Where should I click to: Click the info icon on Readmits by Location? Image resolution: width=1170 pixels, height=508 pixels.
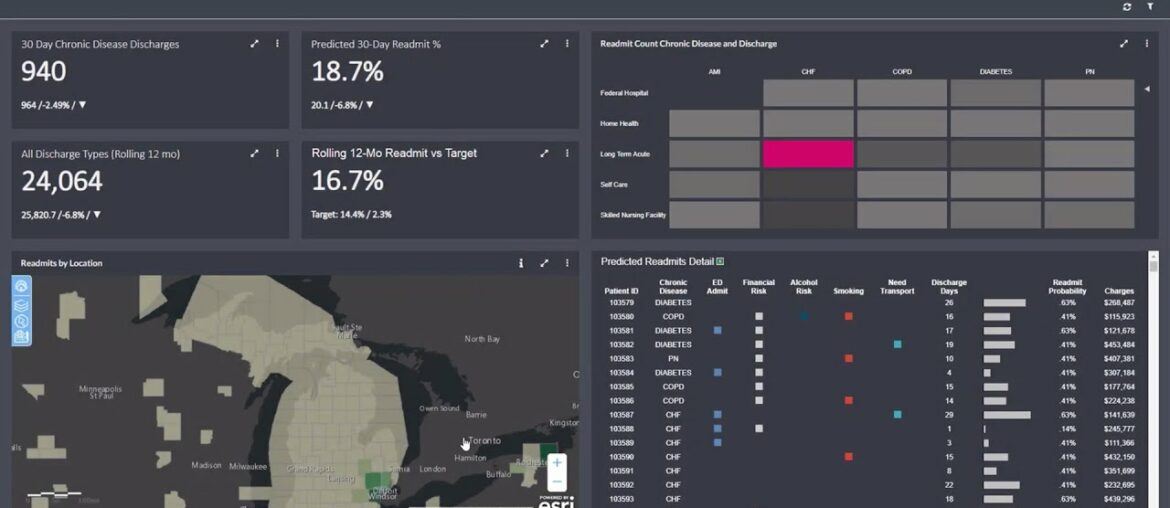521,263
